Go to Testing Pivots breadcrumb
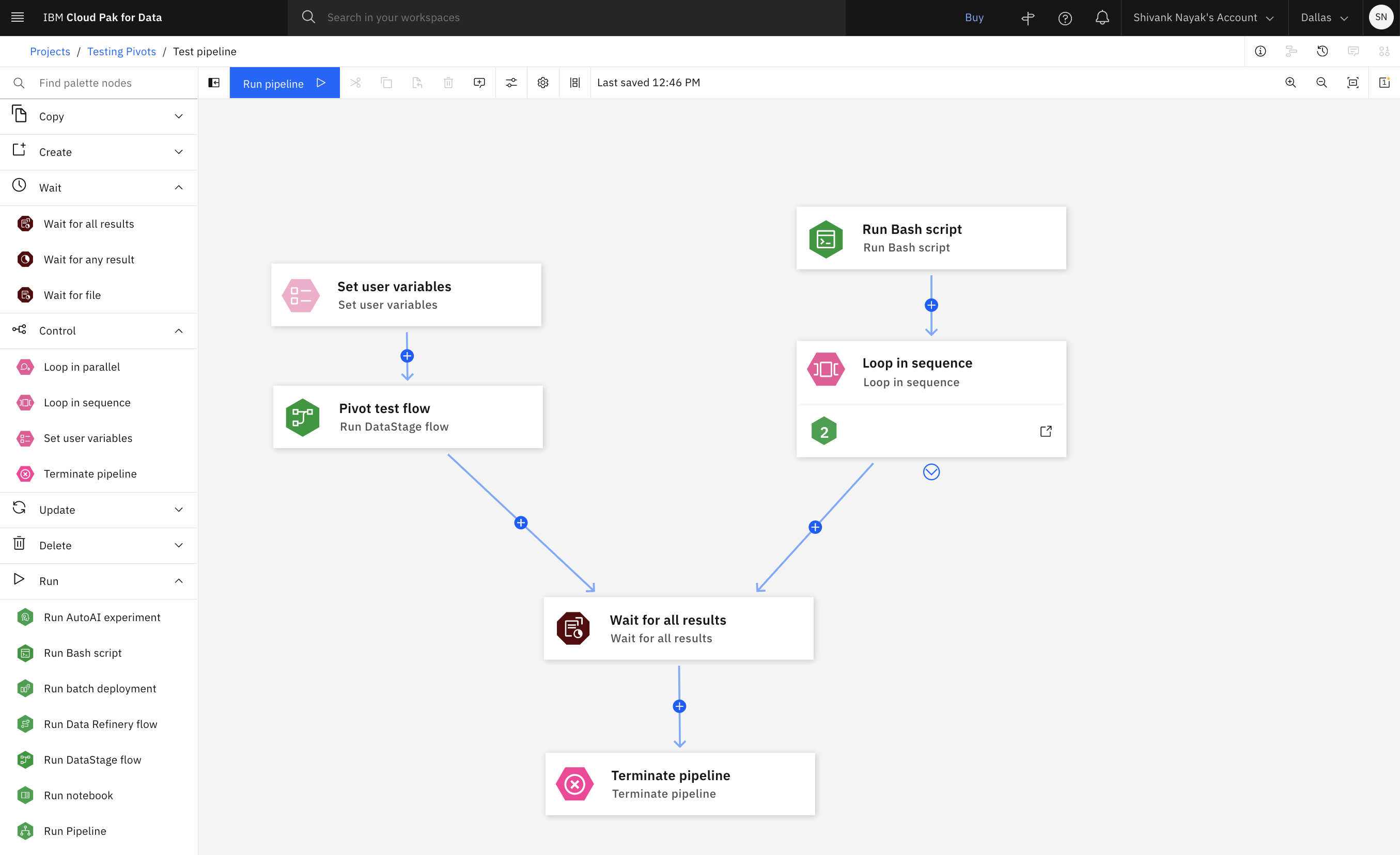Viewport: 1400px width, 855px height. tap(121, 52)
